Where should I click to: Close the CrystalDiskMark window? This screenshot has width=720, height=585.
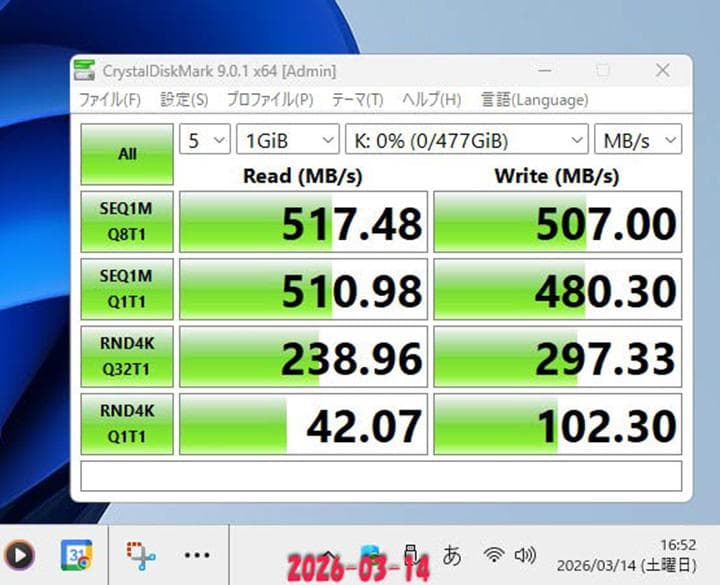click(663, 70)
